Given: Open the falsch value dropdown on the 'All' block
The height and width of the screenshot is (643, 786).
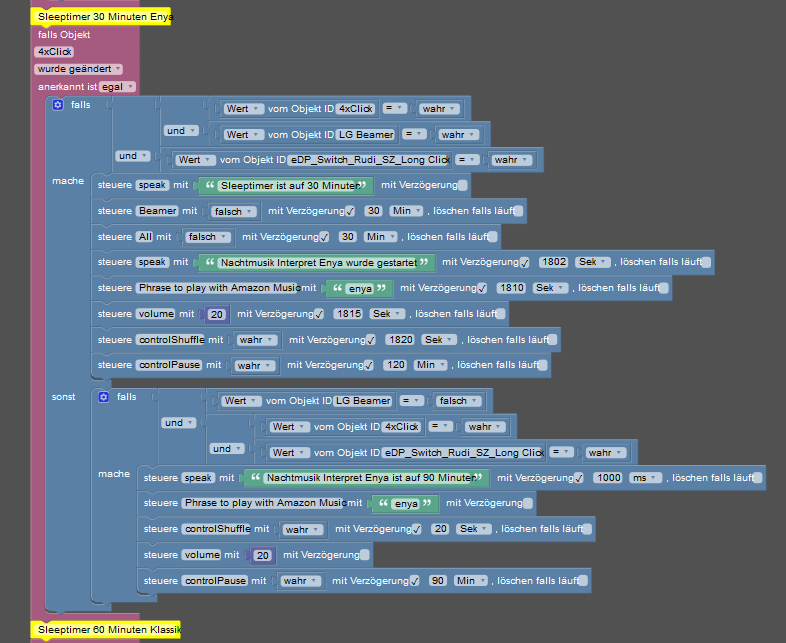Looking at the screenshot, I should point(208,237).
